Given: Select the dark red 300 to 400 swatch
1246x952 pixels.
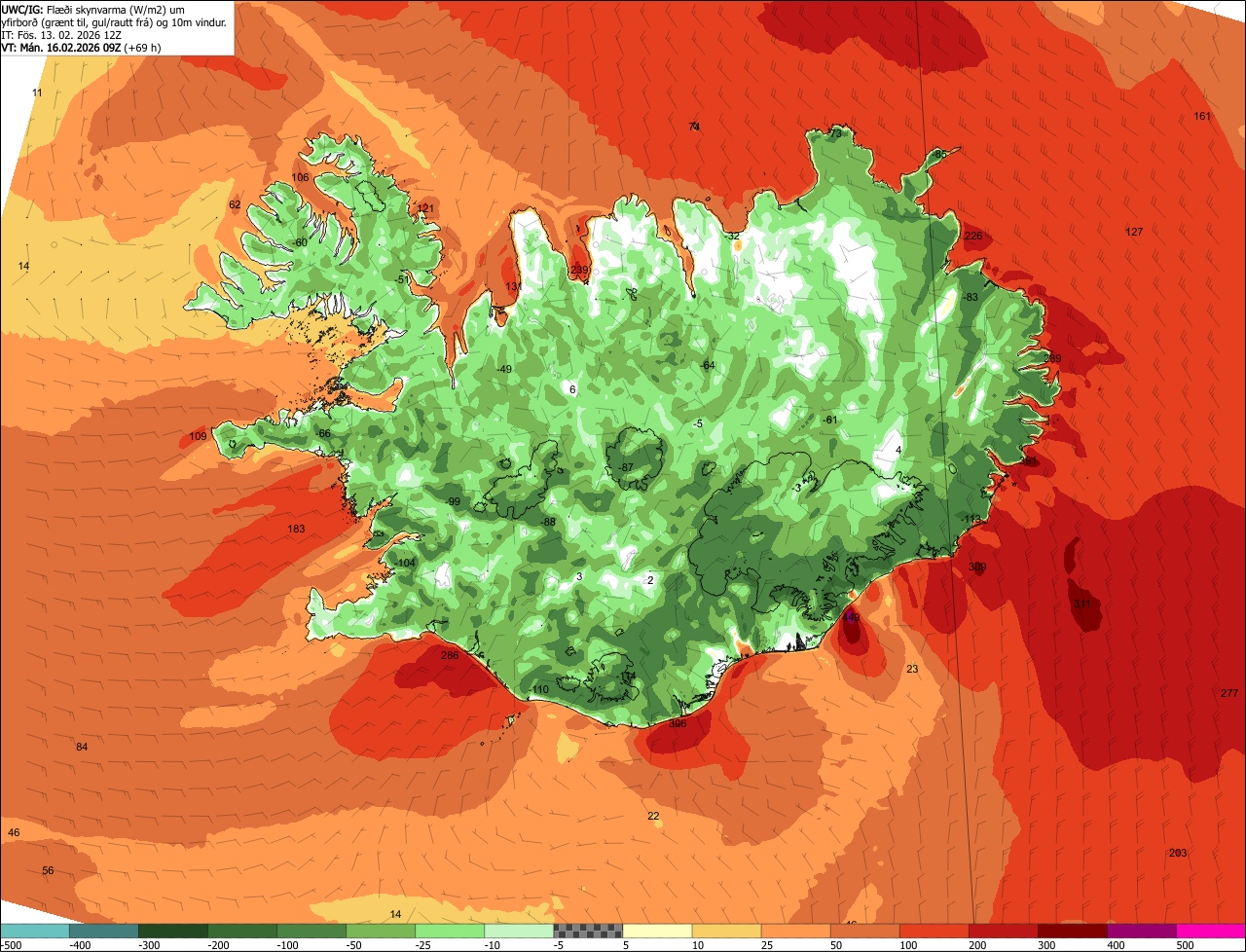Looking at the screenshot, I should pos(1072,931).
